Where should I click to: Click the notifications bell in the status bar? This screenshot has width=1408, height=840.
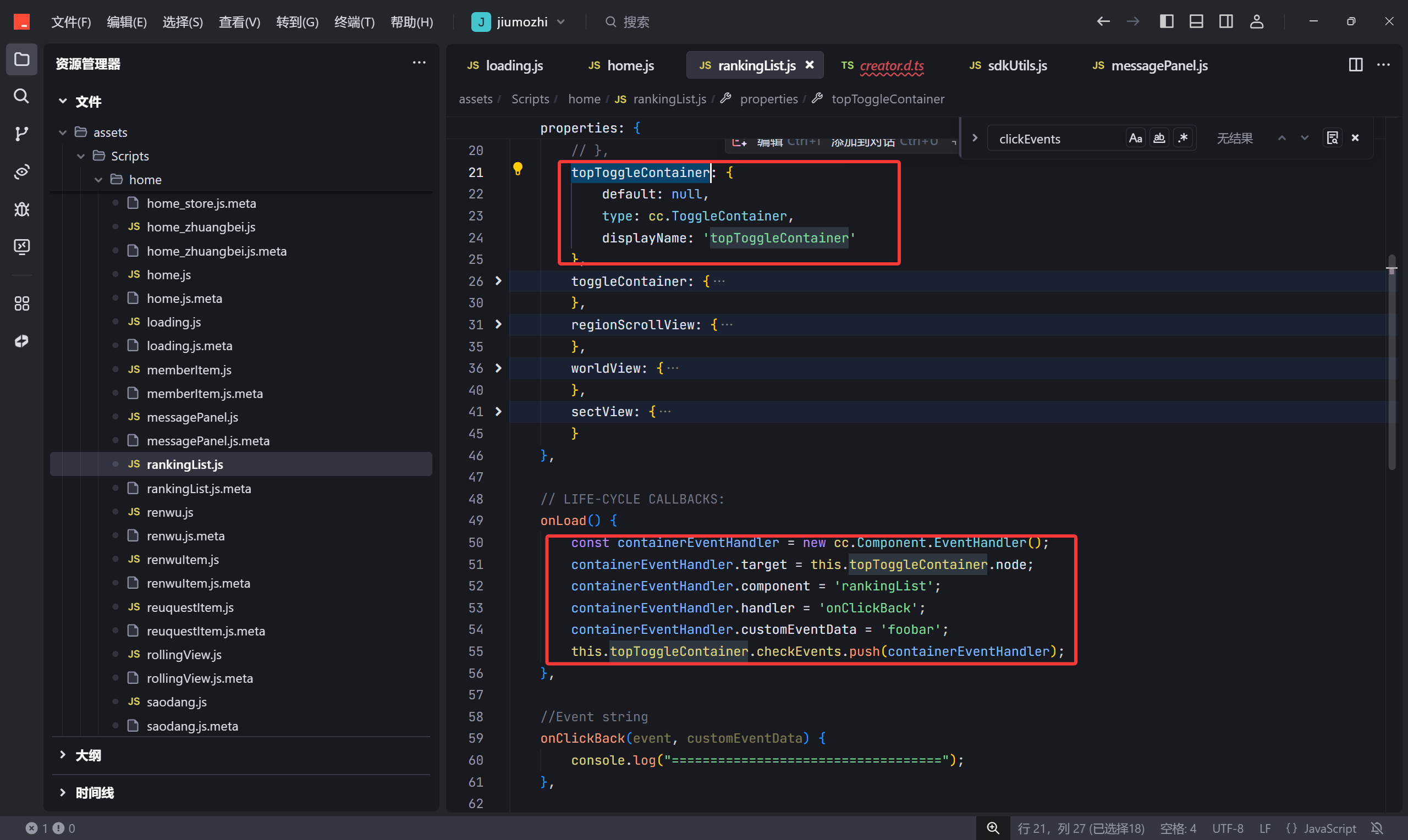pyautogui.click(x=1377, y=828)
